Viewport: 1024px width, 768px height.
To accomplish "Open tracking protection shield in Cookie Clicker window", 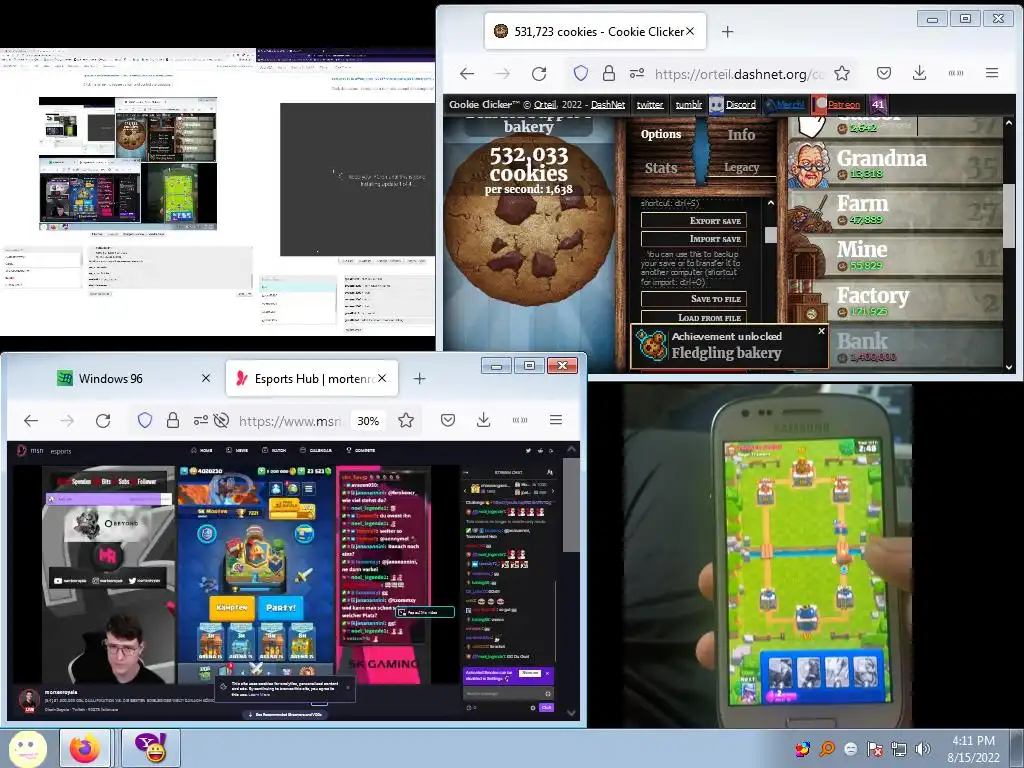I will click(x=581, y=73).
